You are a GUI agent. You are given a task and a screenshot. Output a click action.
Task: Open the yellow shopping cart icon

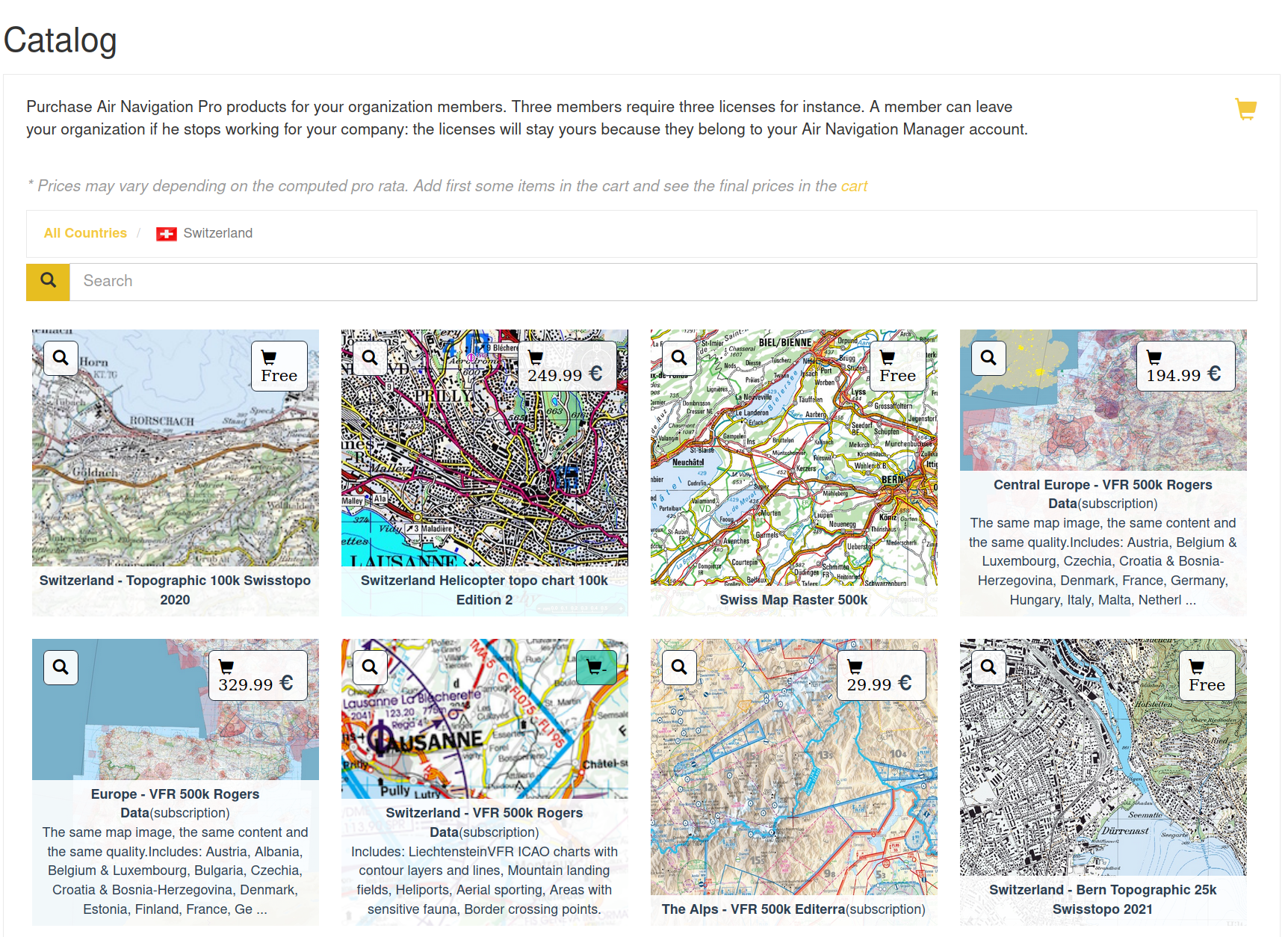click(x=1245, y=109)
